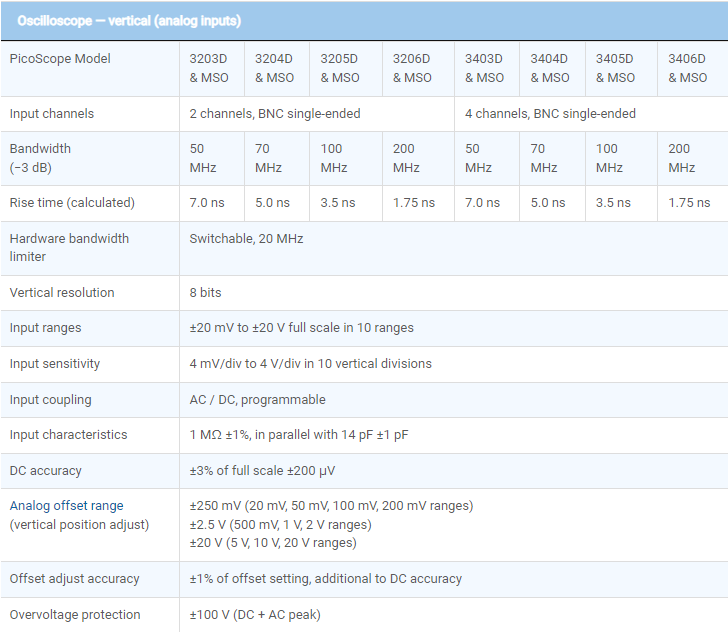Select the 3406D & MSO column header
Screen dimensions: 728x637
point(688,68)
